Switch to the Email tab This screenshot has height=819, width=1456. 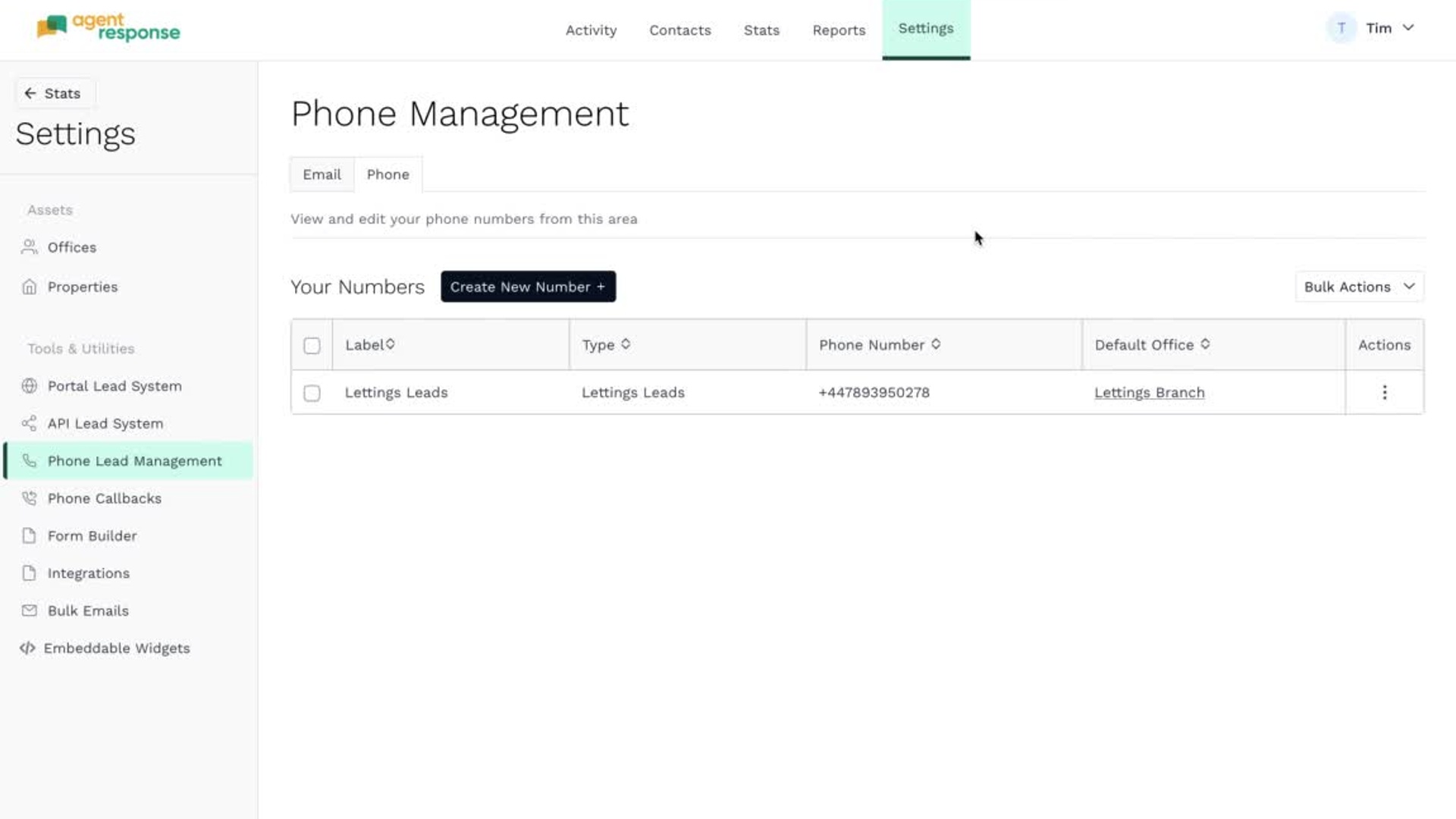pyautogui.click(x=322, y=174)
